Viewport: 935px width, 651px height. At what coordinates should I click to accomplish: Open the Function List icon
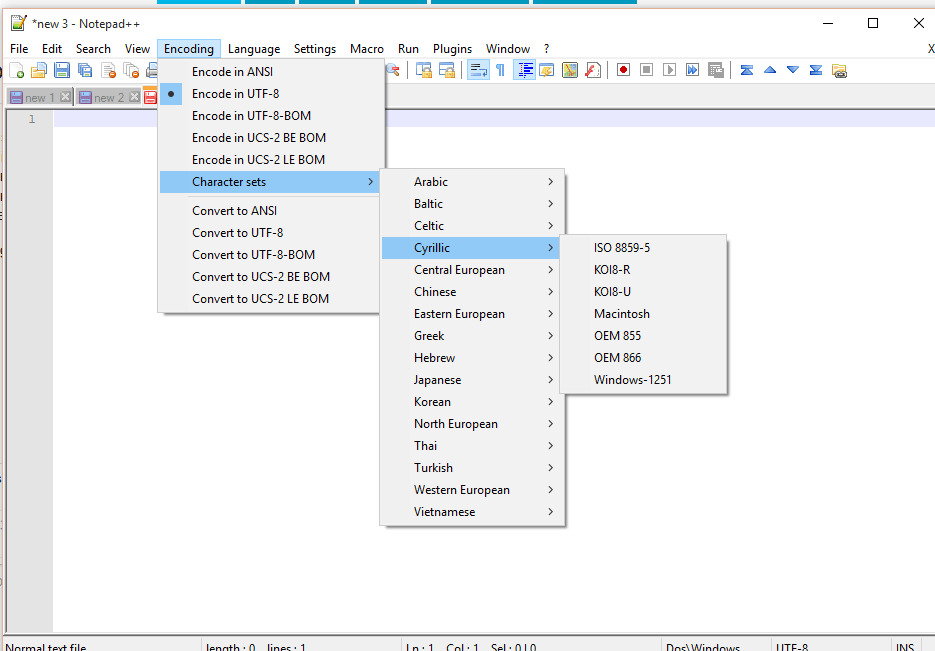pos(593,70)
